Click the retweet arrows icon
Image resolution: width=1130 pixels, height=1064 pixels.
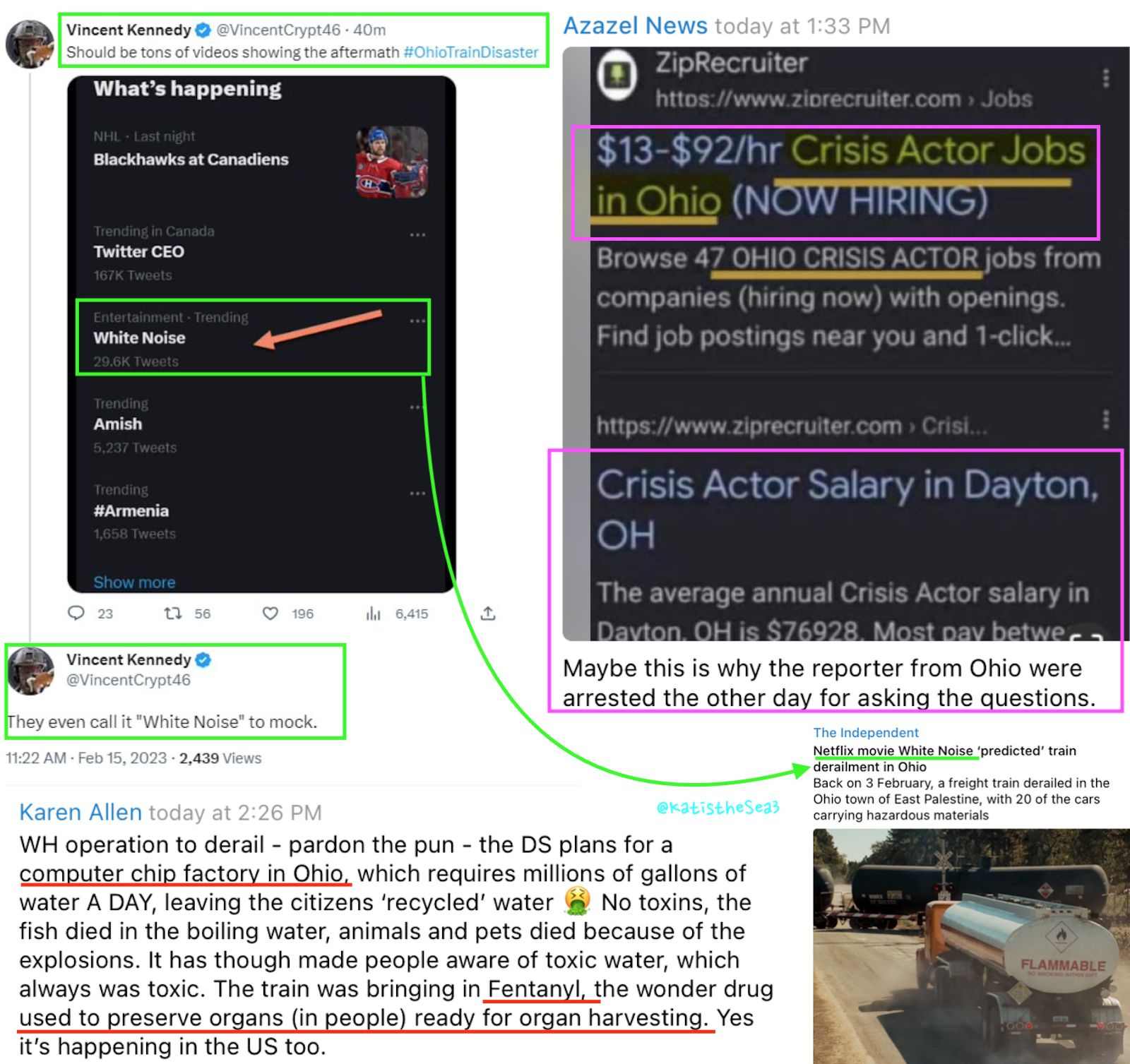pos(173,614)
